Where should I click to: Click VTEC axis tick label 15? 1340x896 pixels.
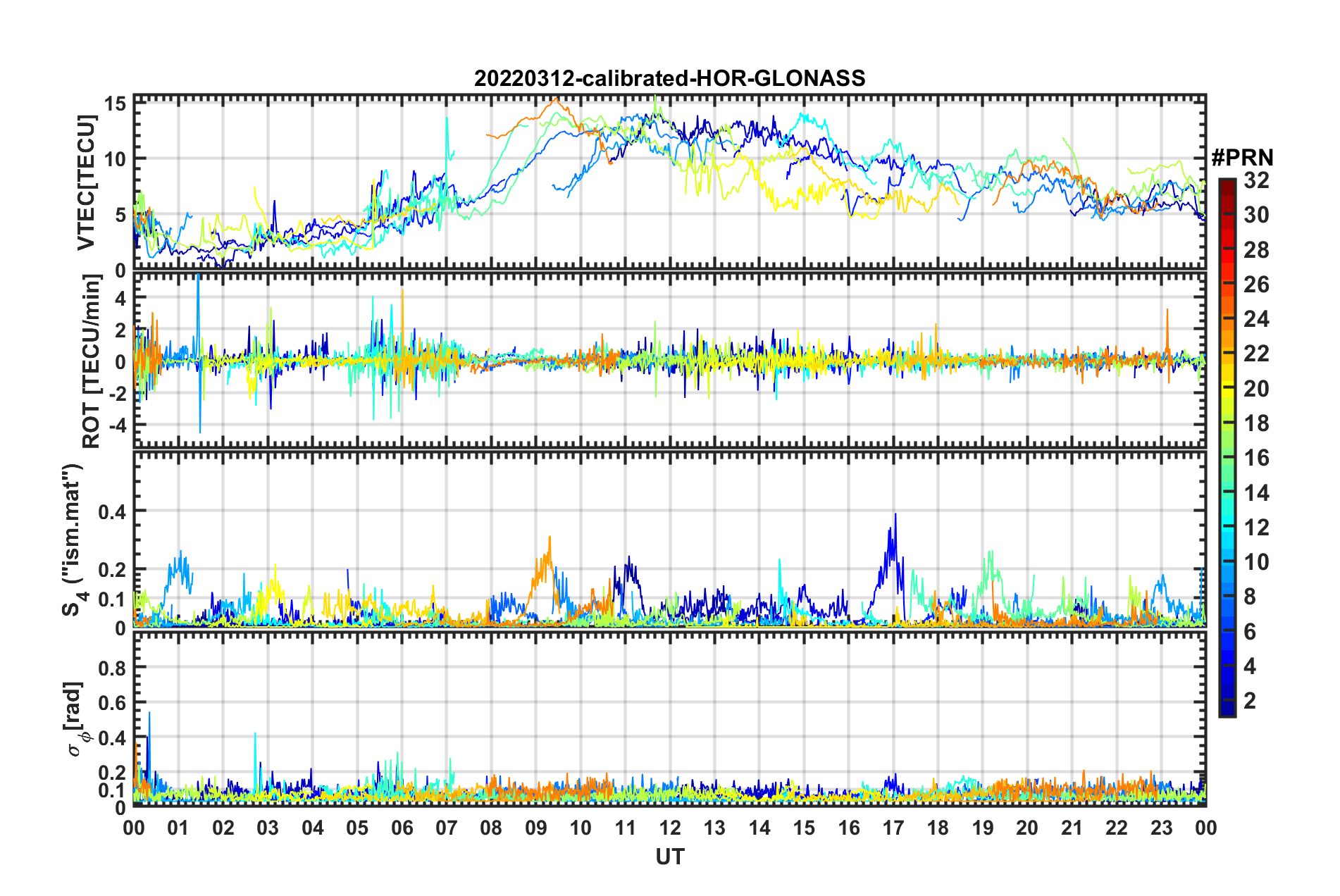(x=116, y=104)
